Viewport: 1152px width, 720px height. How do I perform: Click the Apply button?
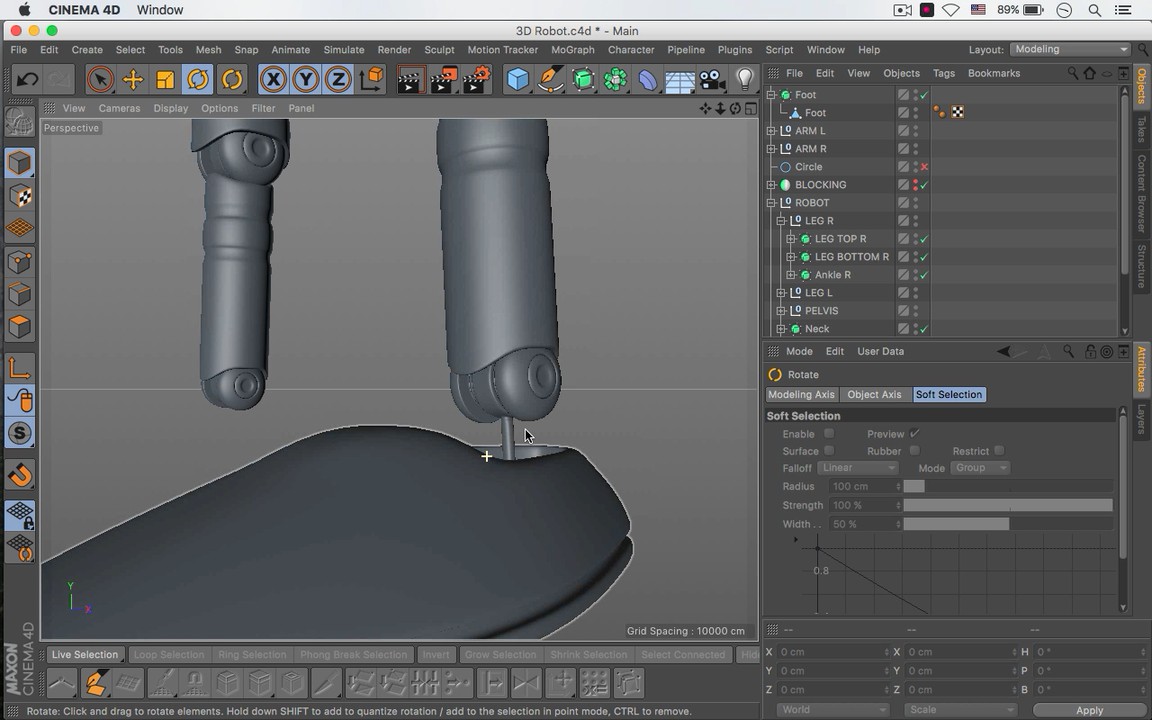point(1089,710)
